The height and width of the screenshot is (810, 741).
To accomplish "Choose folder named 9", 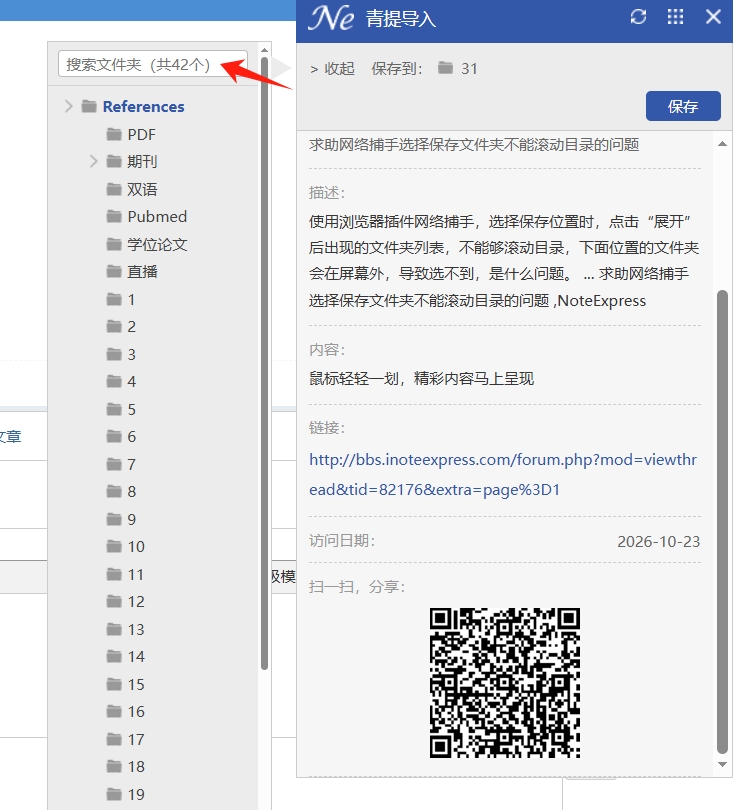I will click(x=131, y=519).
